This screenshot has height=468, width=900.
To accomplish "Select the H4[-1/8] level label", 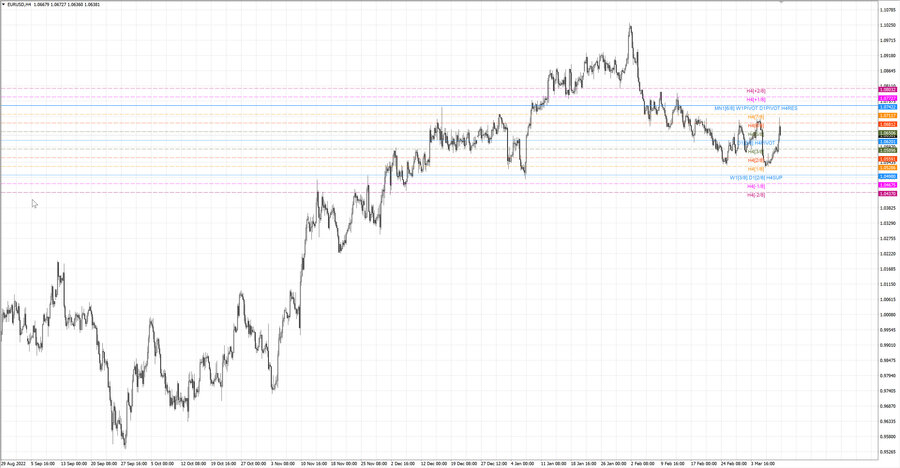I will [x=755, y=186].
